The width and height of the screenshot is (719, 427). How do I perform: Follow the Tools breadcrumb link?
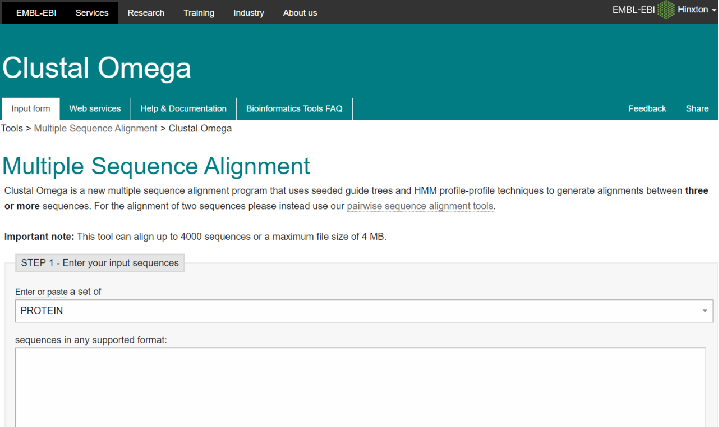coord(11,128)
